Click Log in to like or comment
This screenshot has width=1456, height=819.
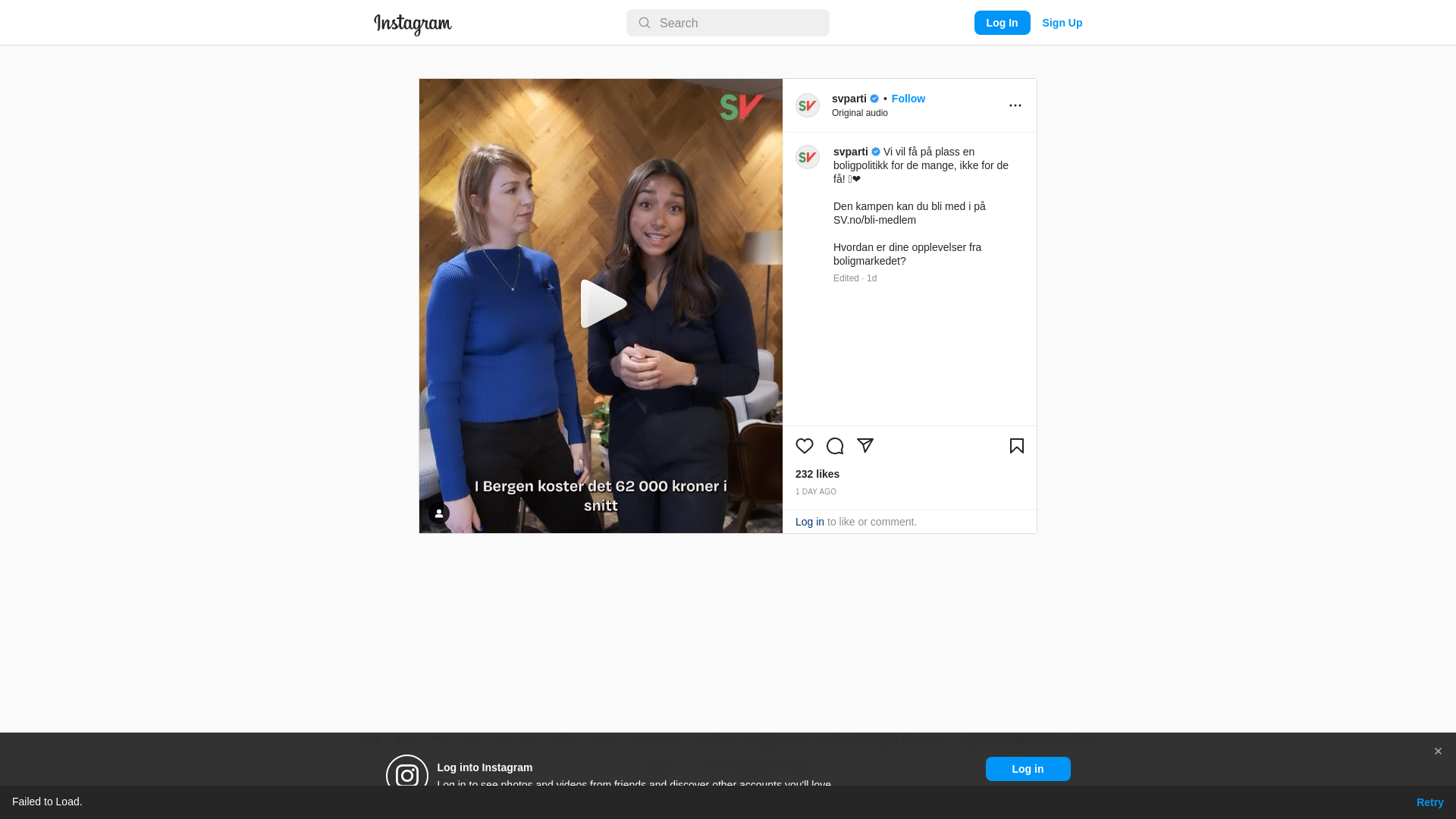(x=810, y=522)
